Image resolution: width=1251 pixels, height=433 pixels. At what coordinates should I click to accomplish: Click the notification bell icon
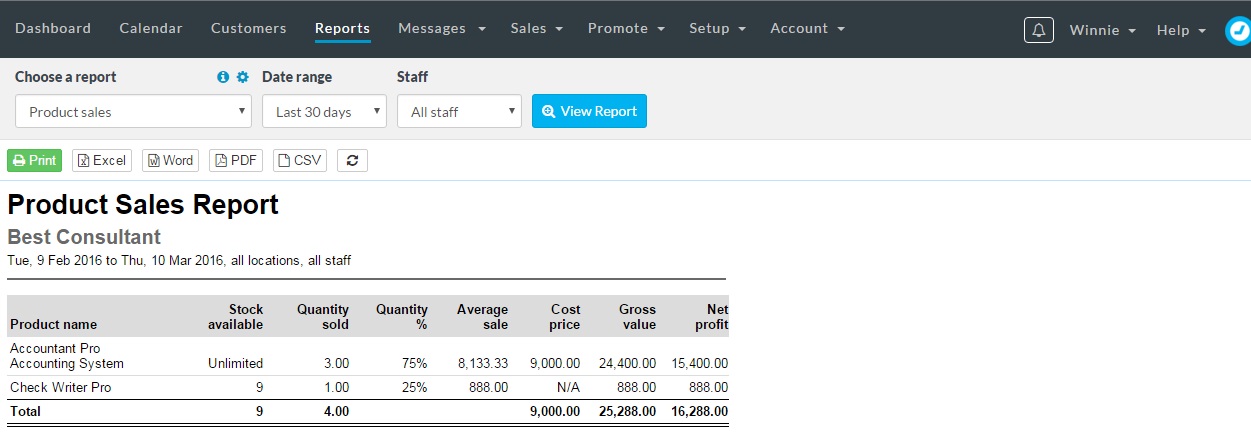pyautogui.click(x=1039, y=30)
